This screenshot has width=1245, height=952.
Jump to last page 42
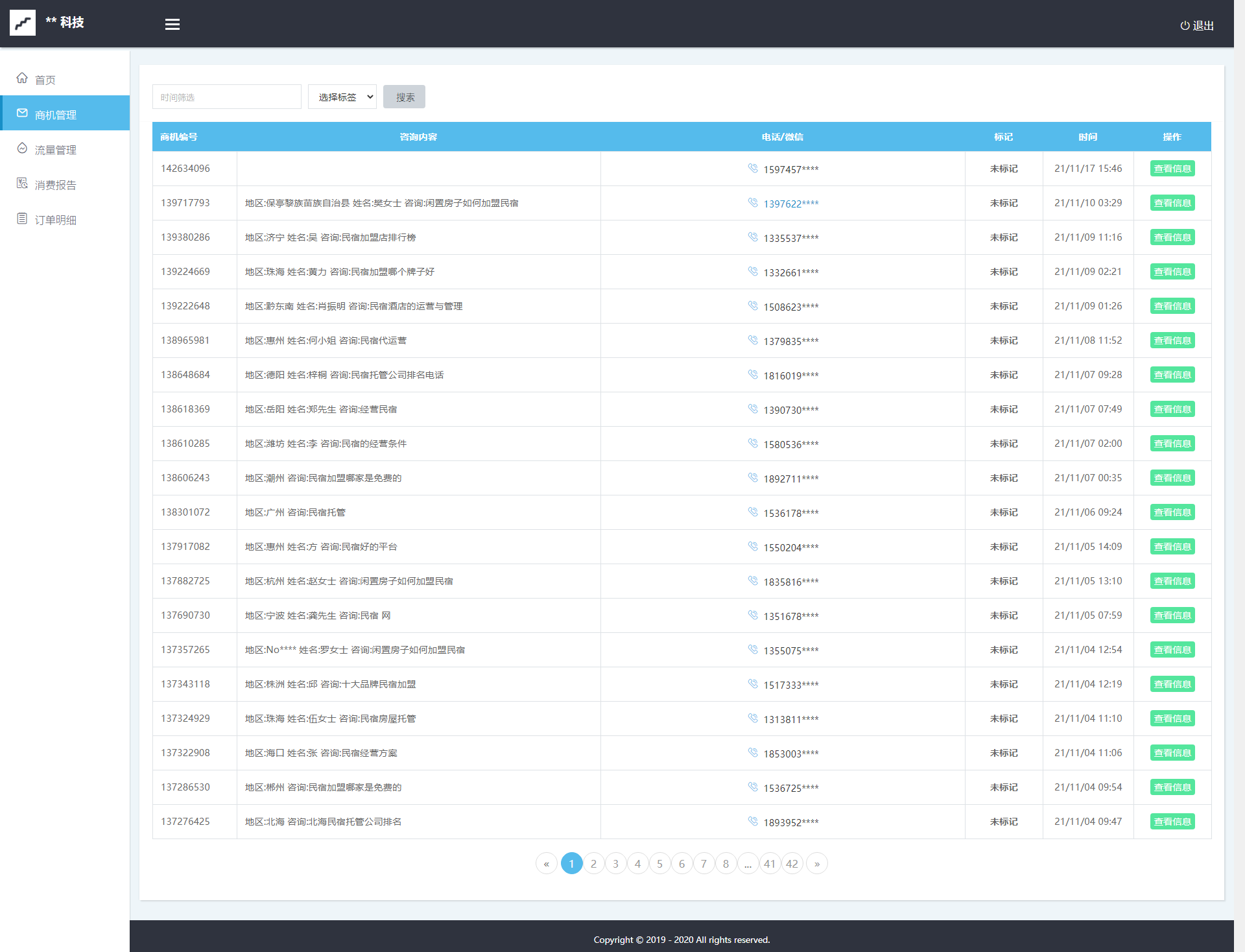(x=792, y=863)
